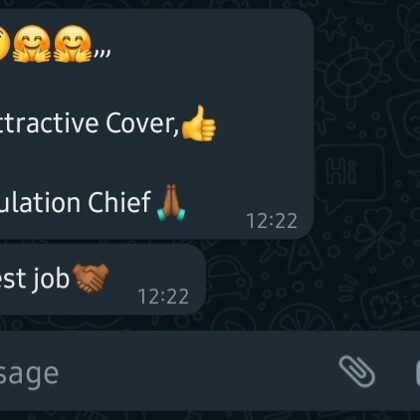Image resolution: width=420 pixels, height=420 pixels.
Task: Select the message bubble ending with Chief
Action: coord(156,124)
